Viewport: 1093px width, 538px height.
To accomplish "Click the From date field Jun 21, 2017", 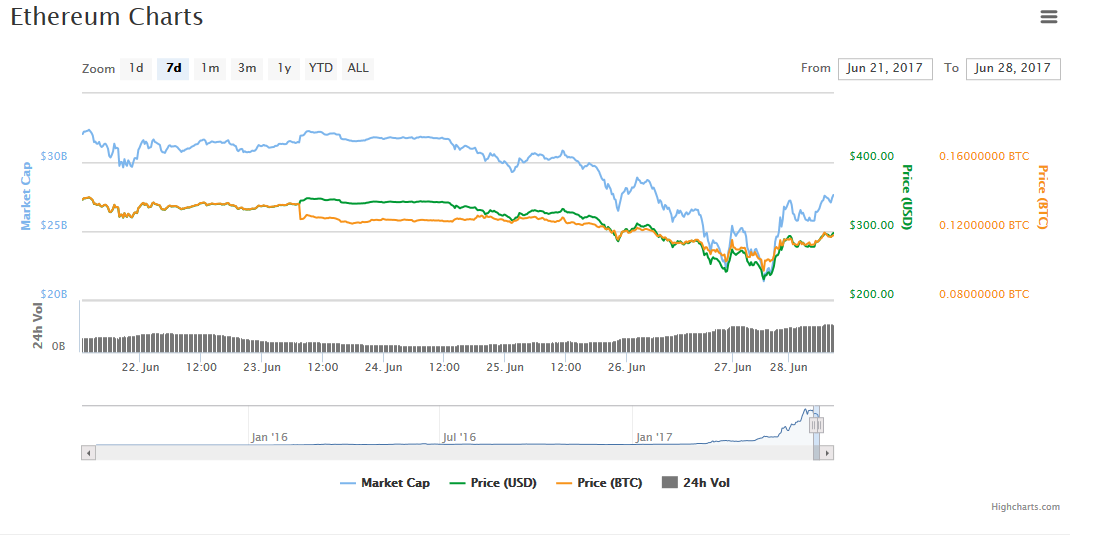I will pos(885,68).
